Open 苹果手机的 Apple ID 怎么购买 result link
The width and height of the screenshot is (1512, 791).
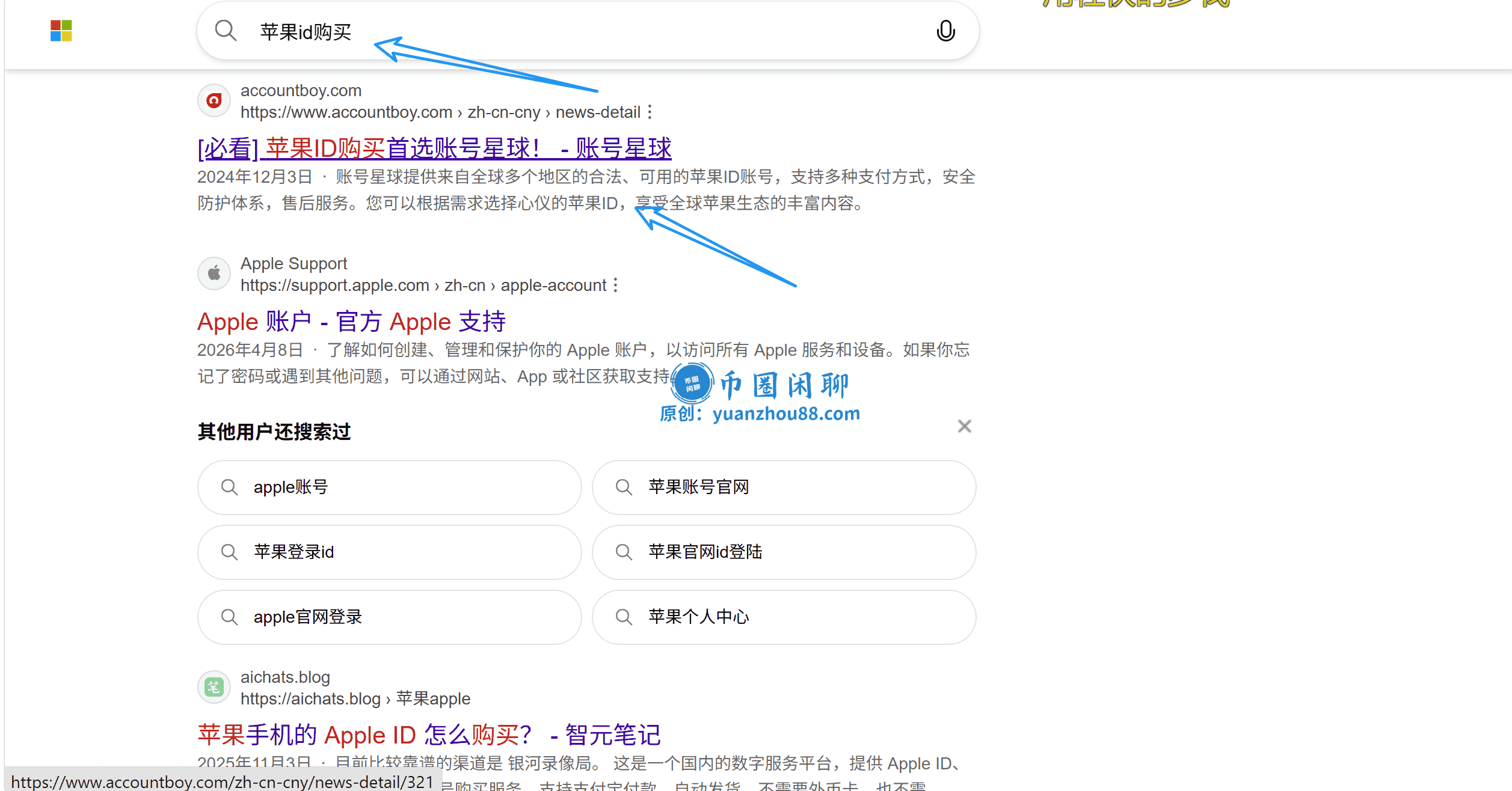coord(429,734)
